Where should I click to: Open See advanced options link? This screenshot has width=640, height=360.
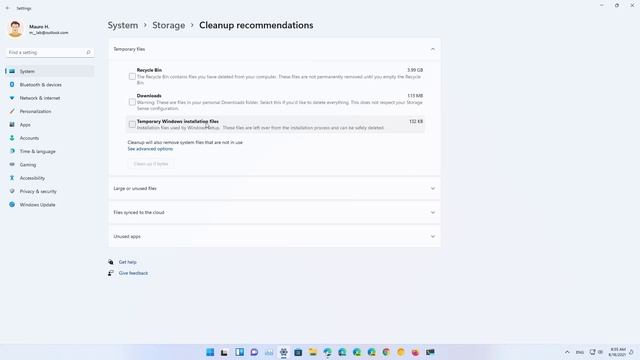(150, 149)
